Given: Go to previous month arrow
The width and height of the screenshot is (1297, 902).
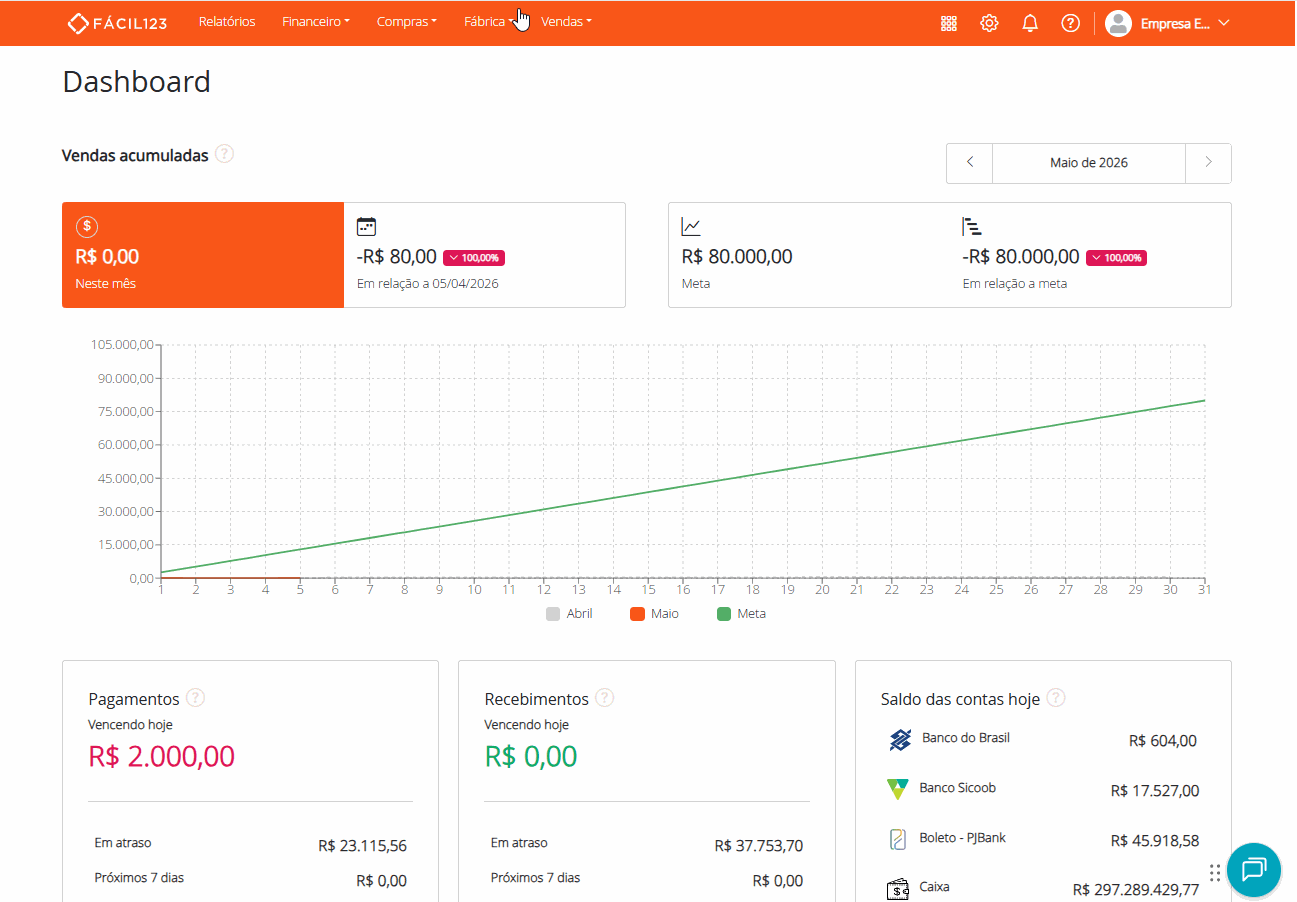Looking at the screenshot, I should pyautogui.click(x=970, y=163).
